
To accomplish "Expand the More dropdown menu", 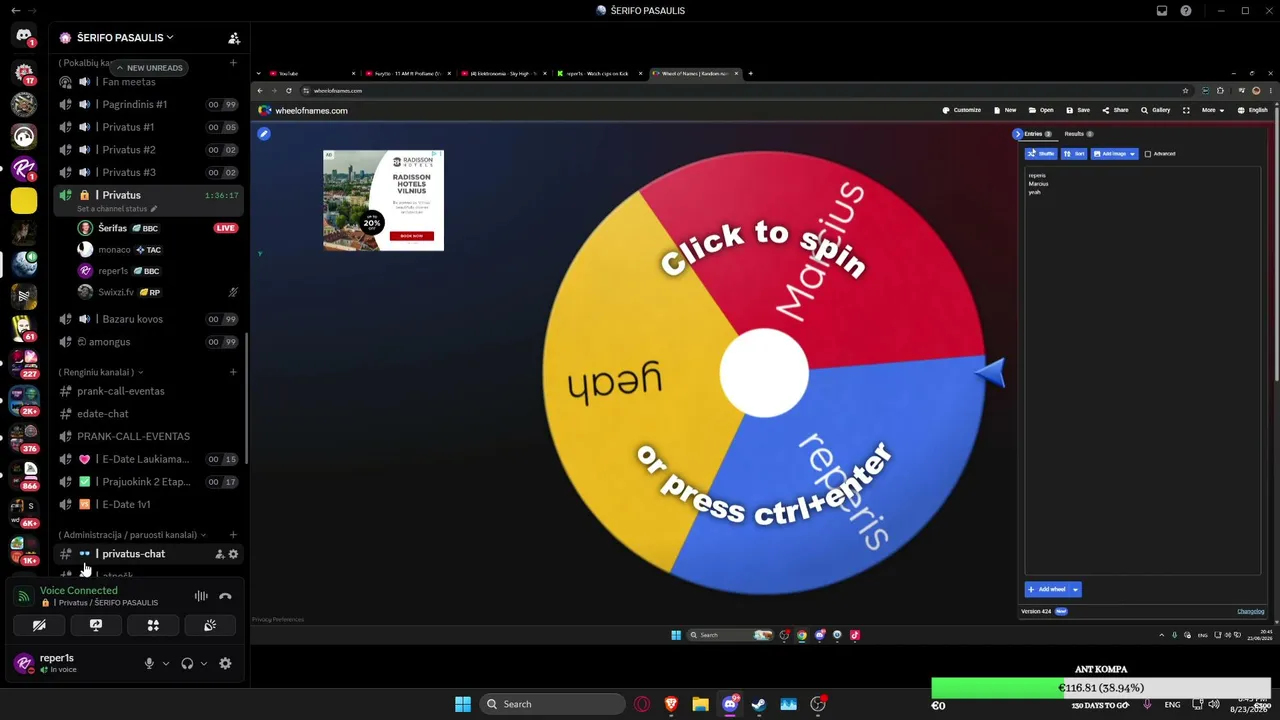I will coord(1213,110).
